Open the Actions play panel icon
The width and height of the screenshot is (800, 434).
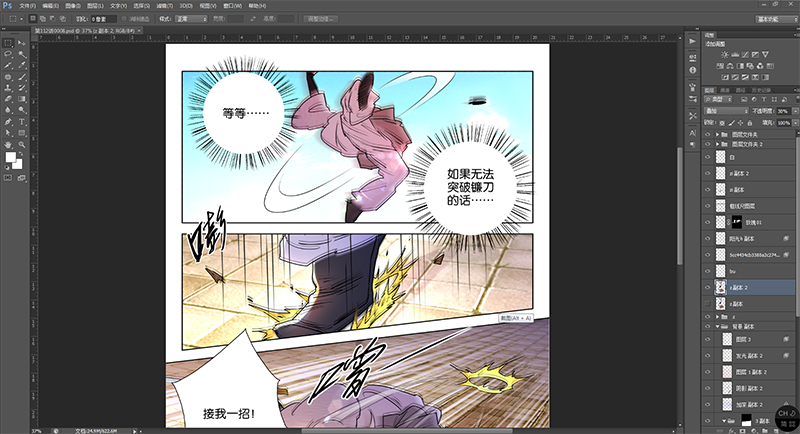point(692,41)
